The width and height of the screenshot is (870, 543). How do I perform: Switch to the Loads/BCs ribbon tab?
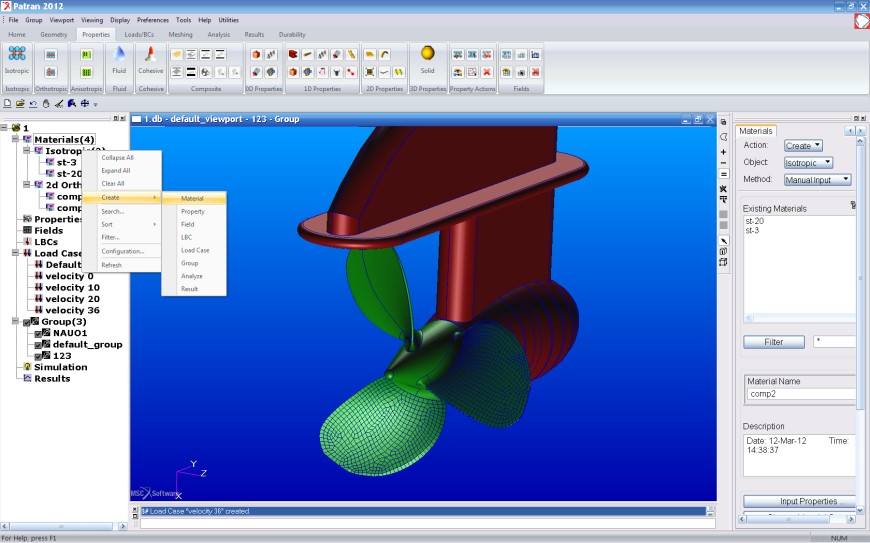(x=139, y=34)
